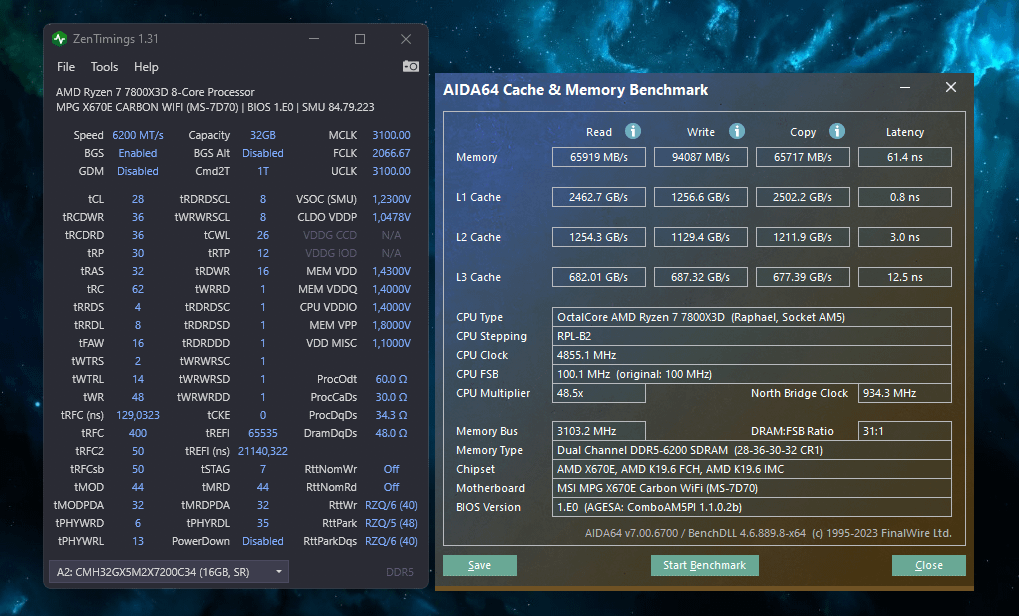Click the GDM value Disabled

tap(138, 172)
